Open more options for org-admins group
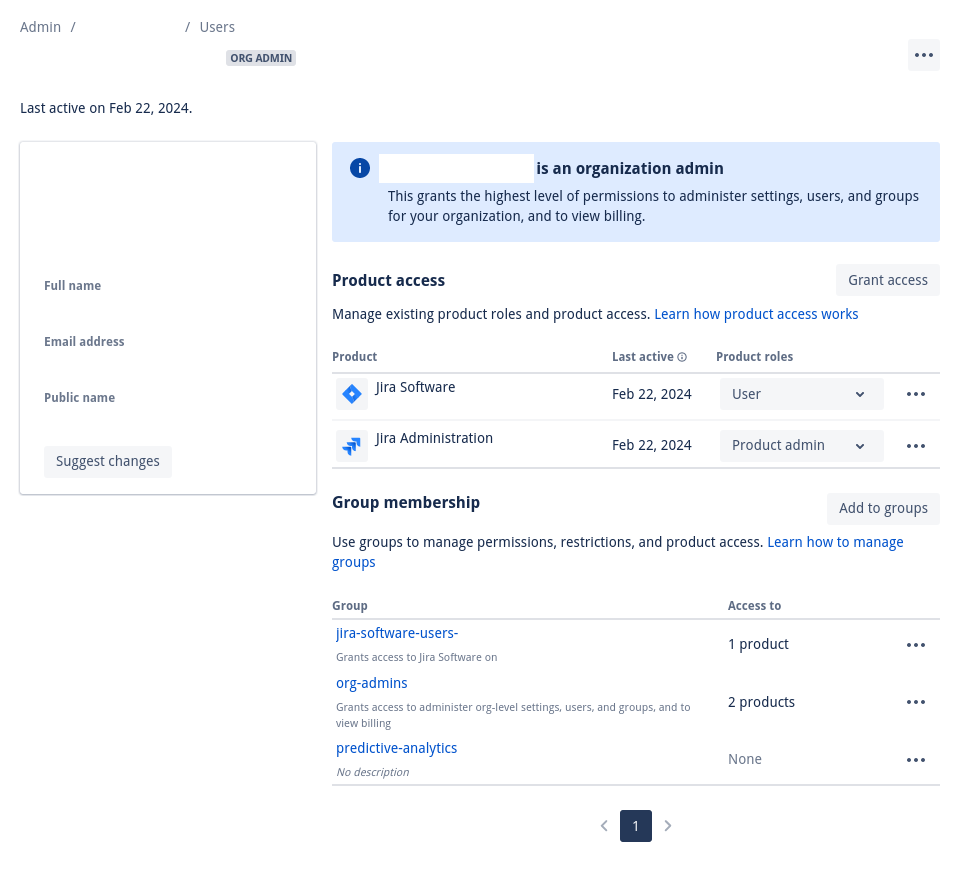Image resolution: width=977 pixels, height=869 pixels. (x=915, y=702)
